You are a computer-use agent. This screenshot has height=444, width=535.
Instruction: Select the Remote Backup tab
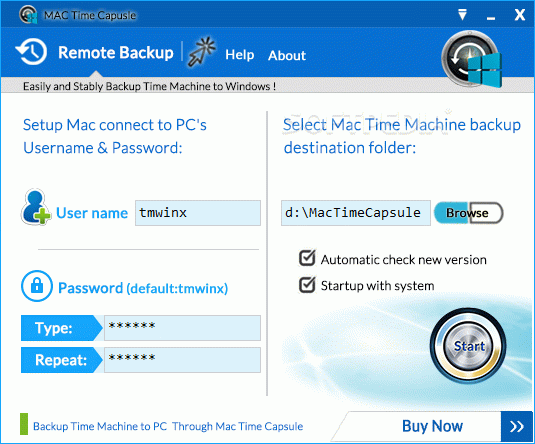[116, 53]
